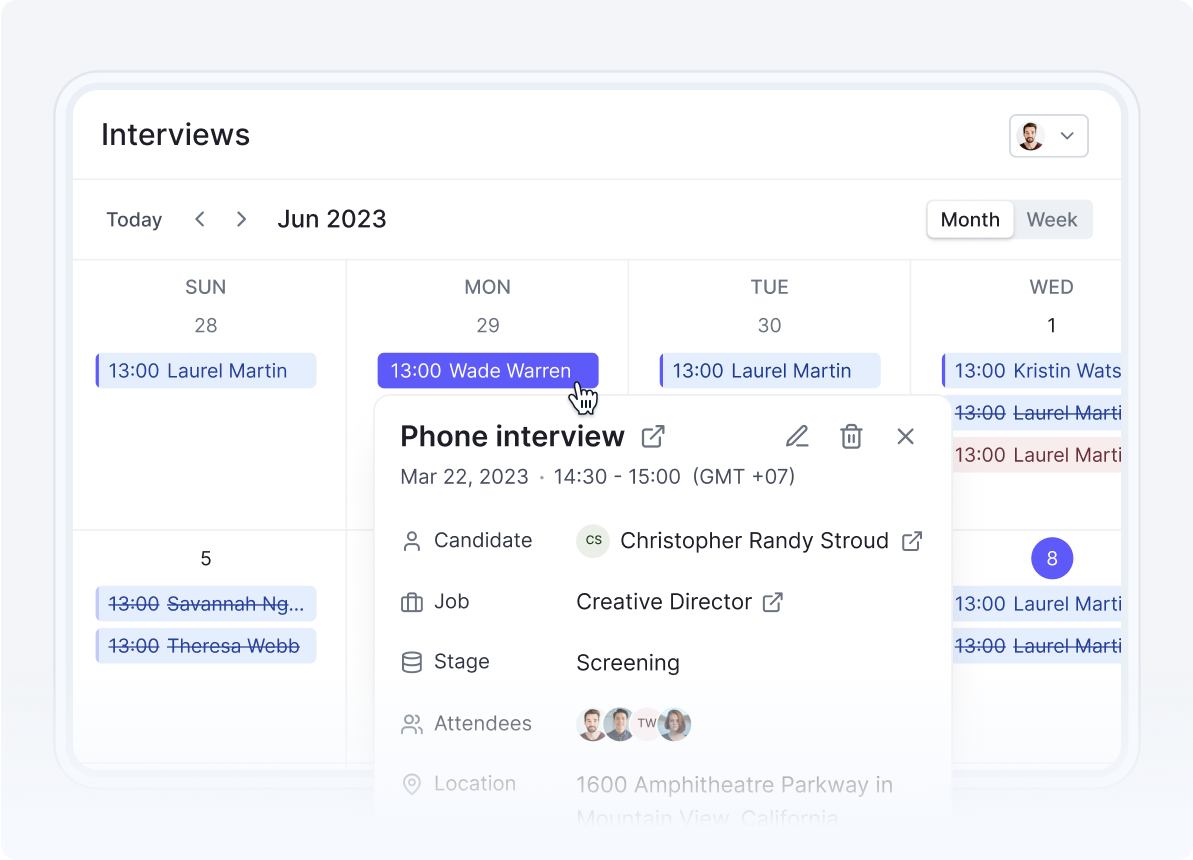Open the strikethrough Laurel Martin event under day 8

tap(1036, 646)
